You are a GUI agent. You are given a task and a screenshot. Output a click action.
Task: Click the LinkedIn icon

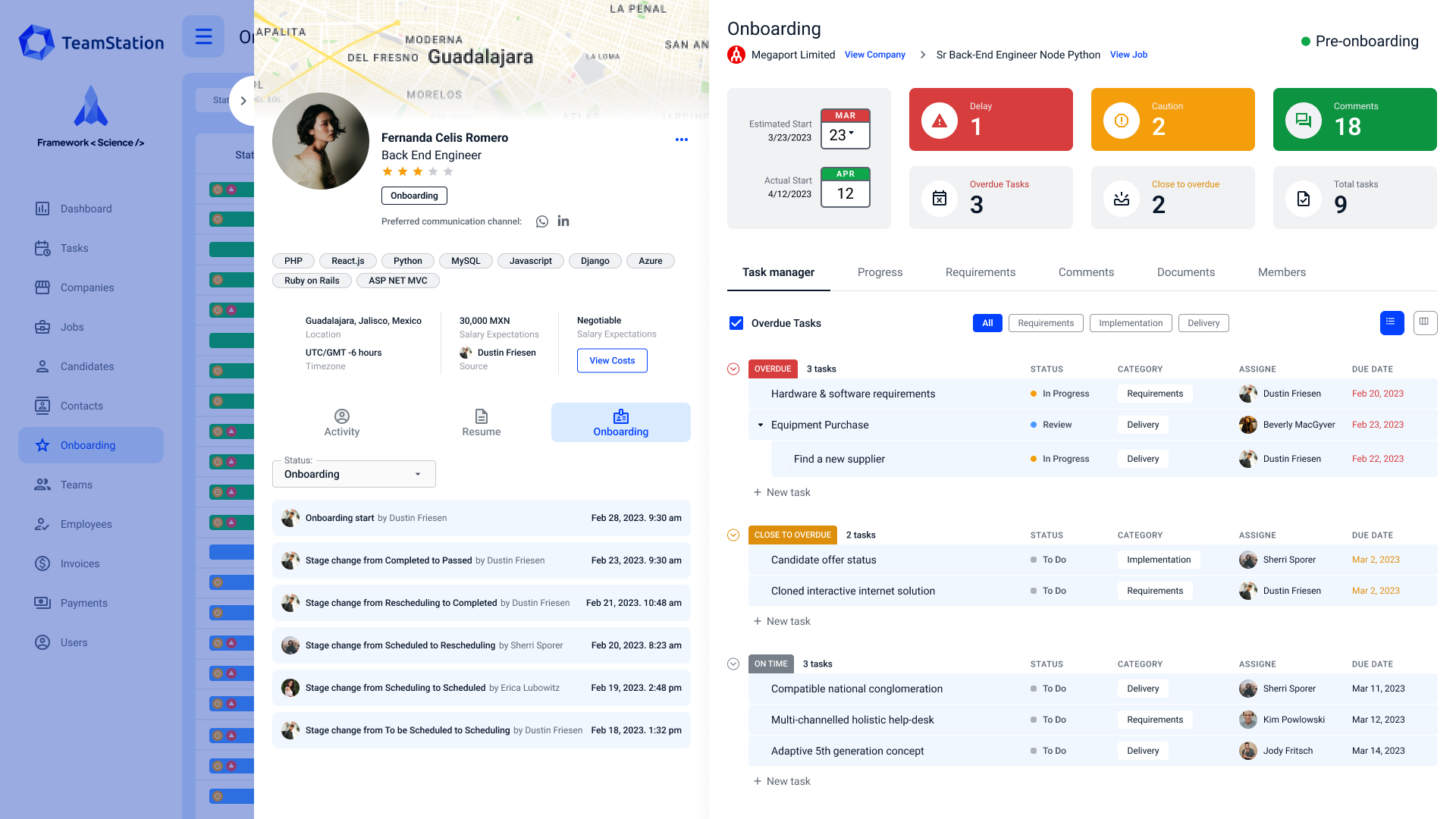[563, 221]
